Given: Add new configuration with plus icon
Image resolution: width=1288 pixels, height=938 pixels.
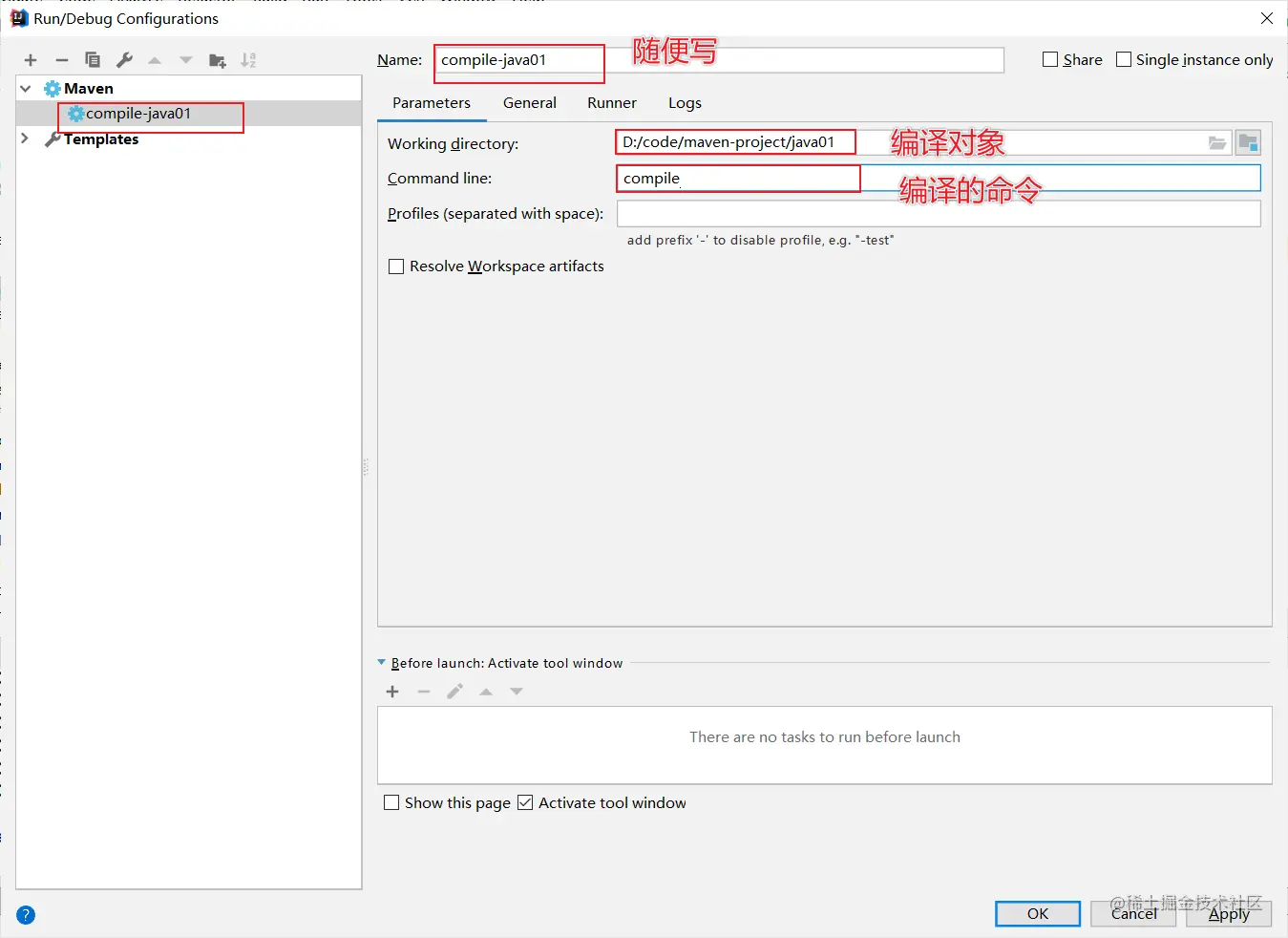Looking at the screenshot, I should pos(31,60).
